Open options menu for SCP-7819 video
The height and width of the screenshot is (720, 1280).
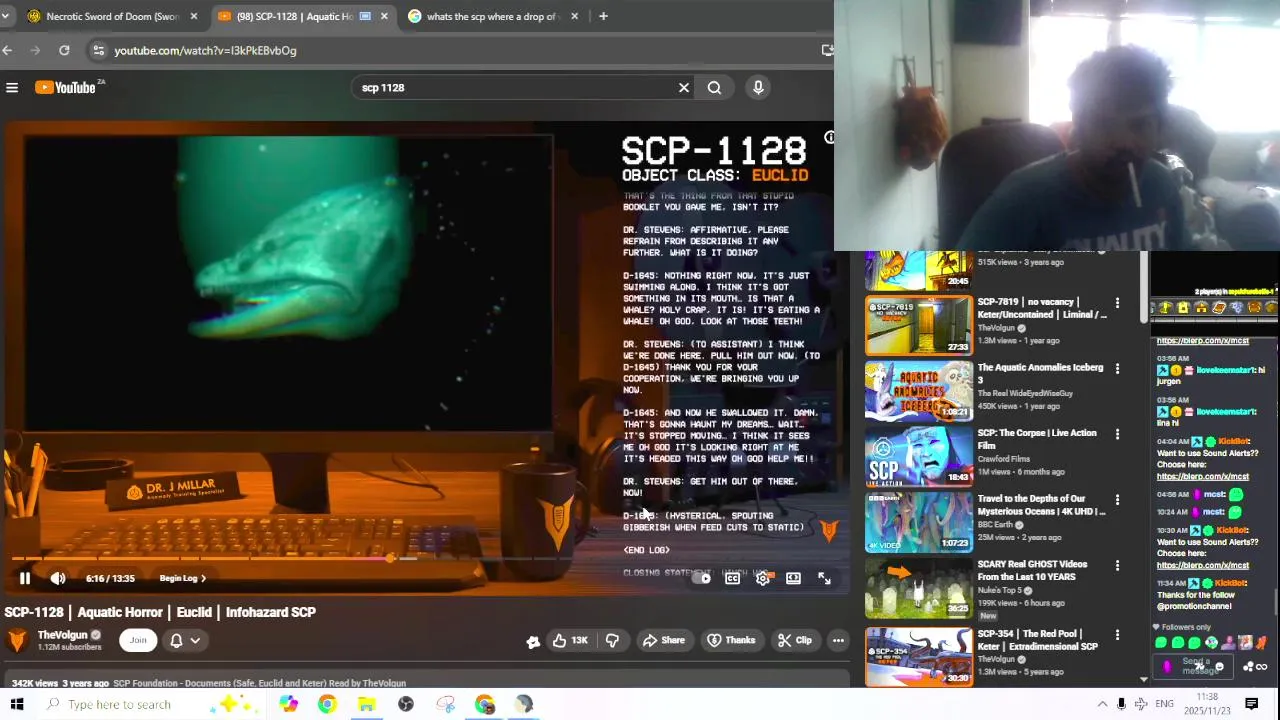pyautogui.click(x=1117, y=303)
